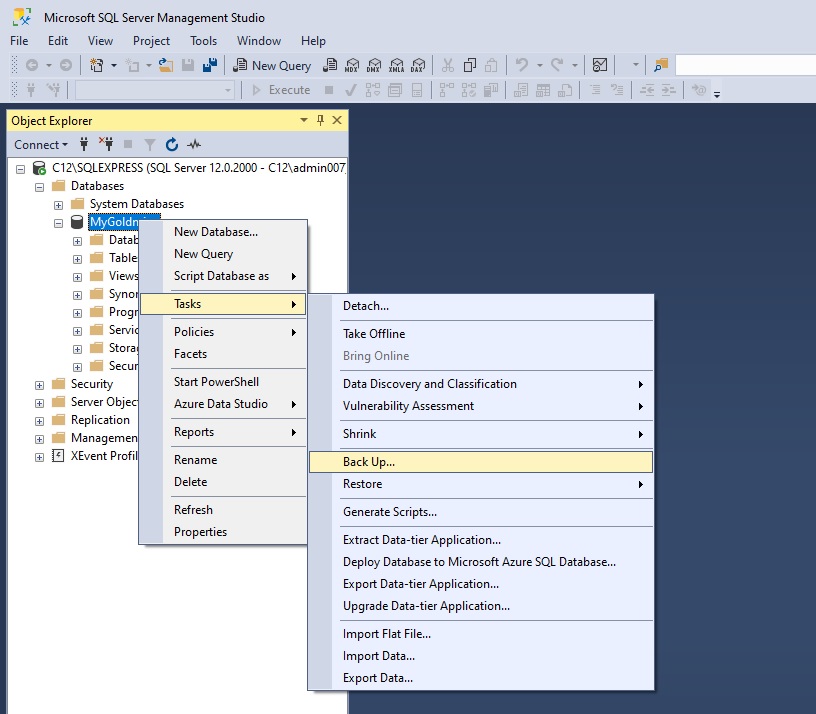The image size is (816, 714).
Task: Open the Connect dropdown
Action: (x=41, y=145)
